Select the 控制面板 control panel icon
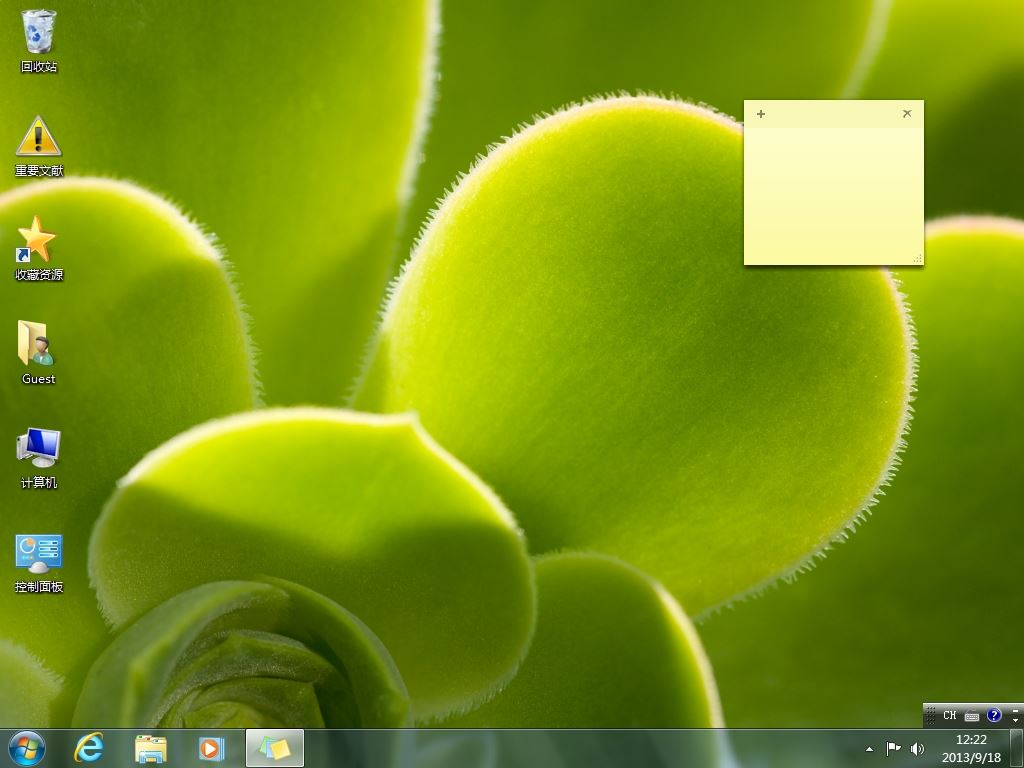1024x768 pixels. (39, 563)
